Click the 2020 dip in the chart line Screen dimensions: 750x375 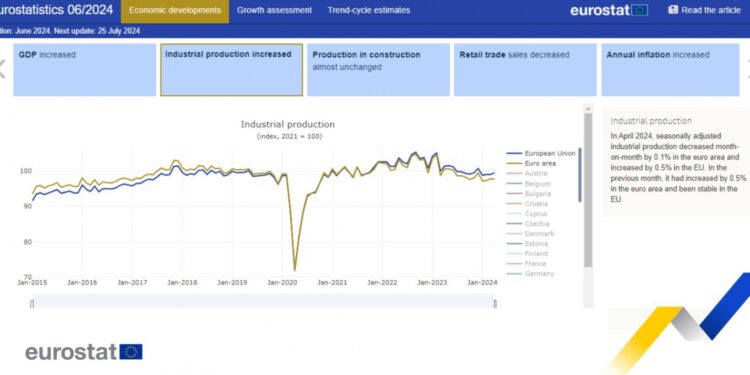point(295,269)
